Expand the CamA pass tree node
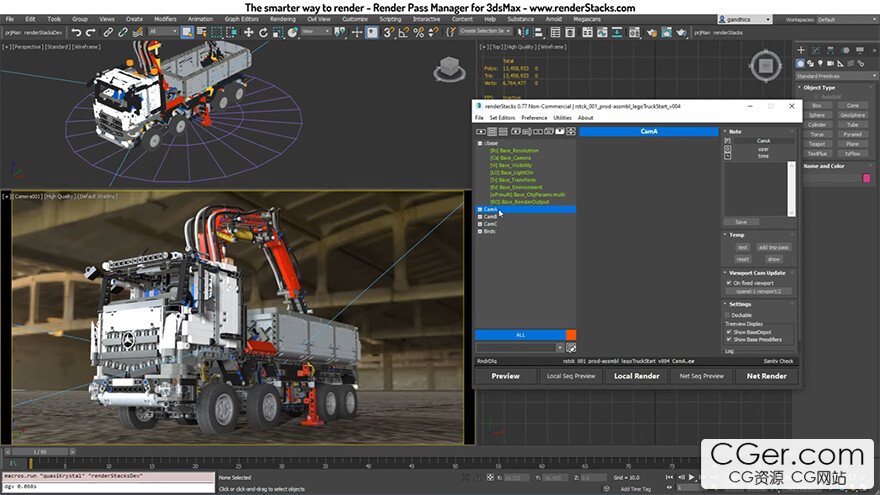Screen dimensions: 880x495 coord(480,209)
